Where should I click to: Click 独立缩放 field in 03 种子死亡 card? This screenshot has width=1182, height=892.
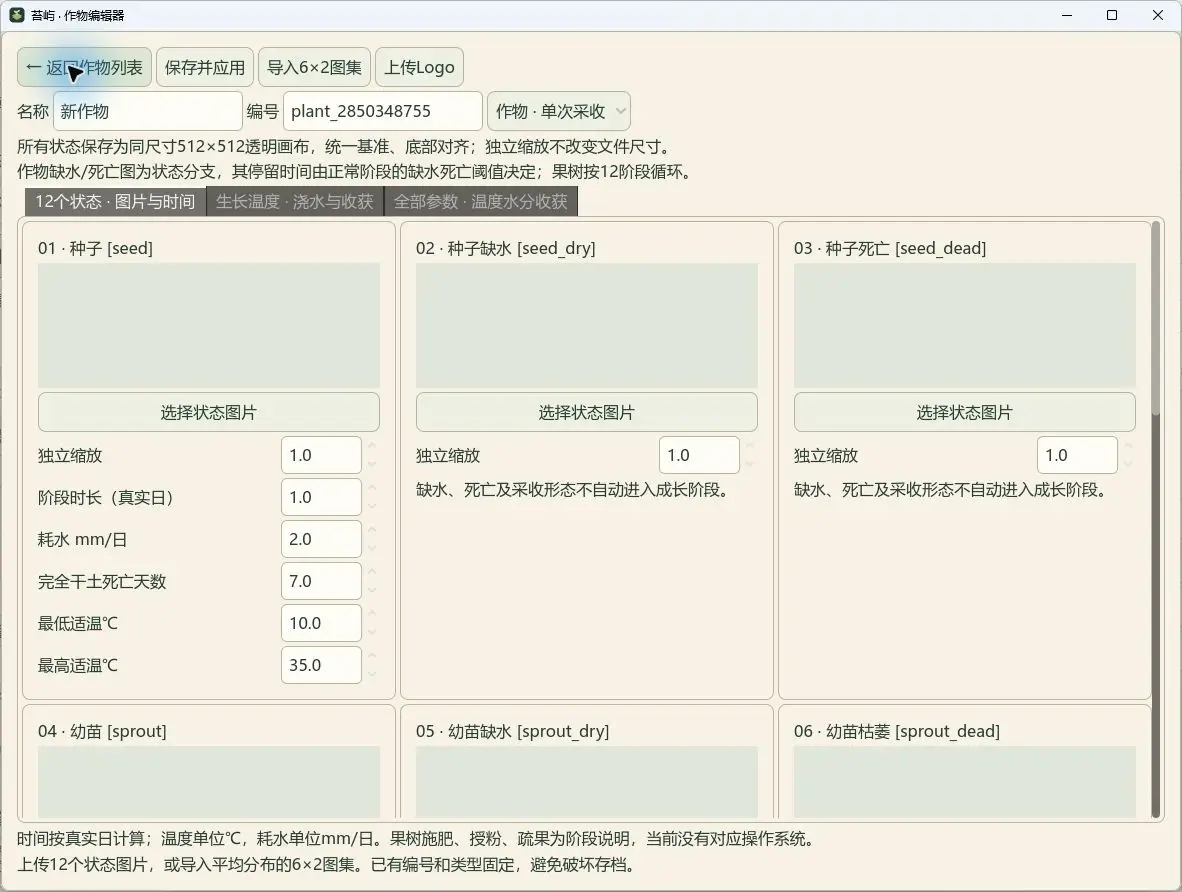[x=1077, y=455]
